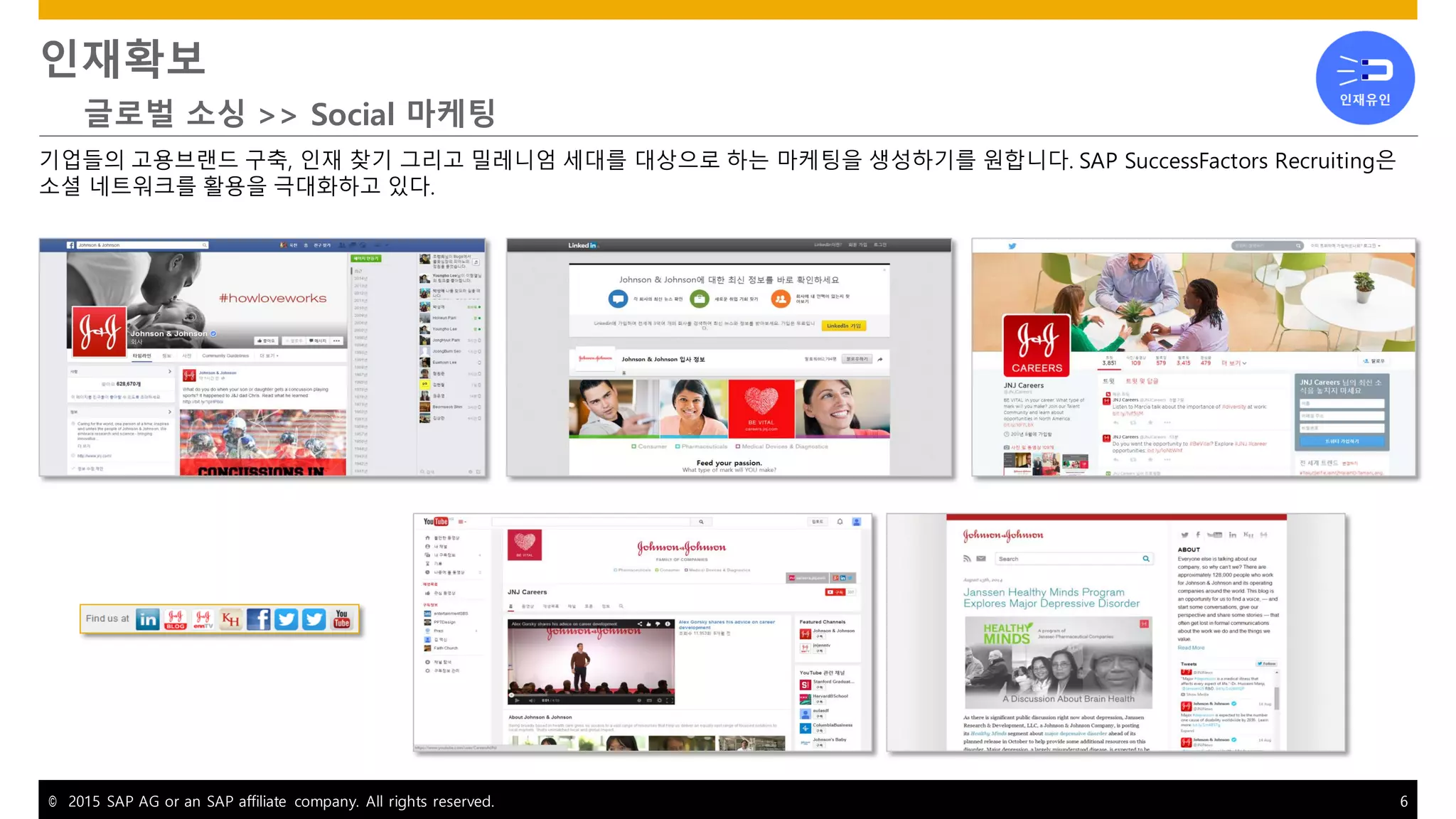Click the BE VITAL channel avatar on YouTube
1456x819 pixels.
coord(525,545)
